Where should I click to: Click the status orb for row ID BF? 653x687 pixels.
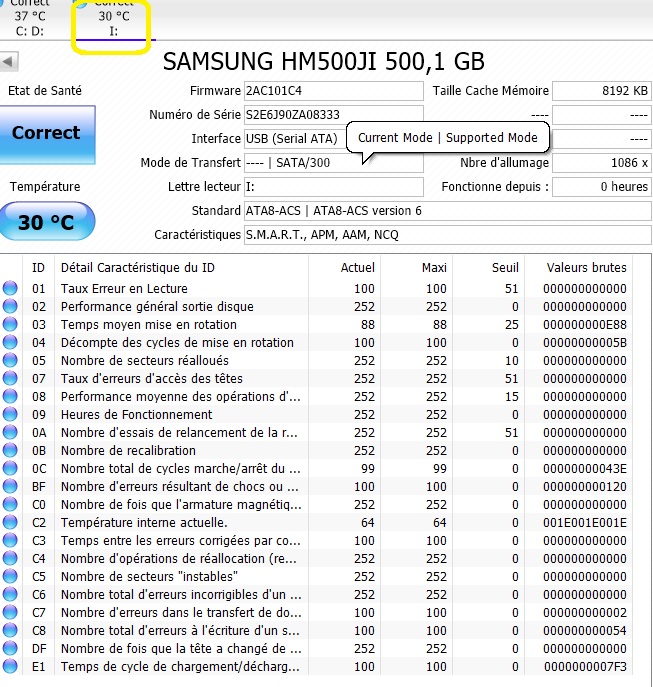[10, 486]
